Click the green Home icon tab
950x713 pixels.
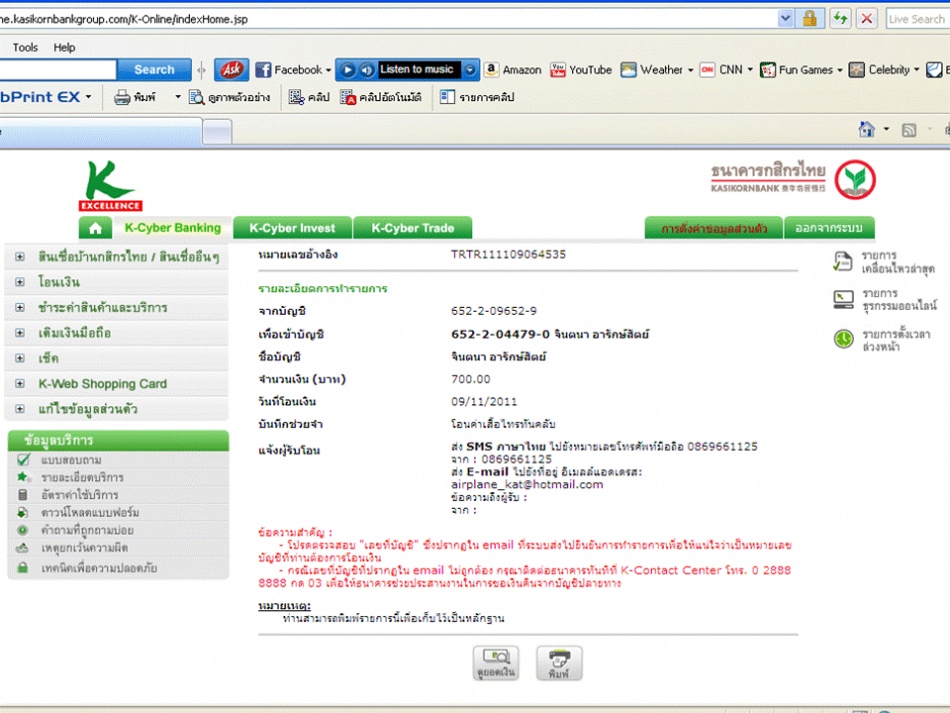click(x=95, y=228)
